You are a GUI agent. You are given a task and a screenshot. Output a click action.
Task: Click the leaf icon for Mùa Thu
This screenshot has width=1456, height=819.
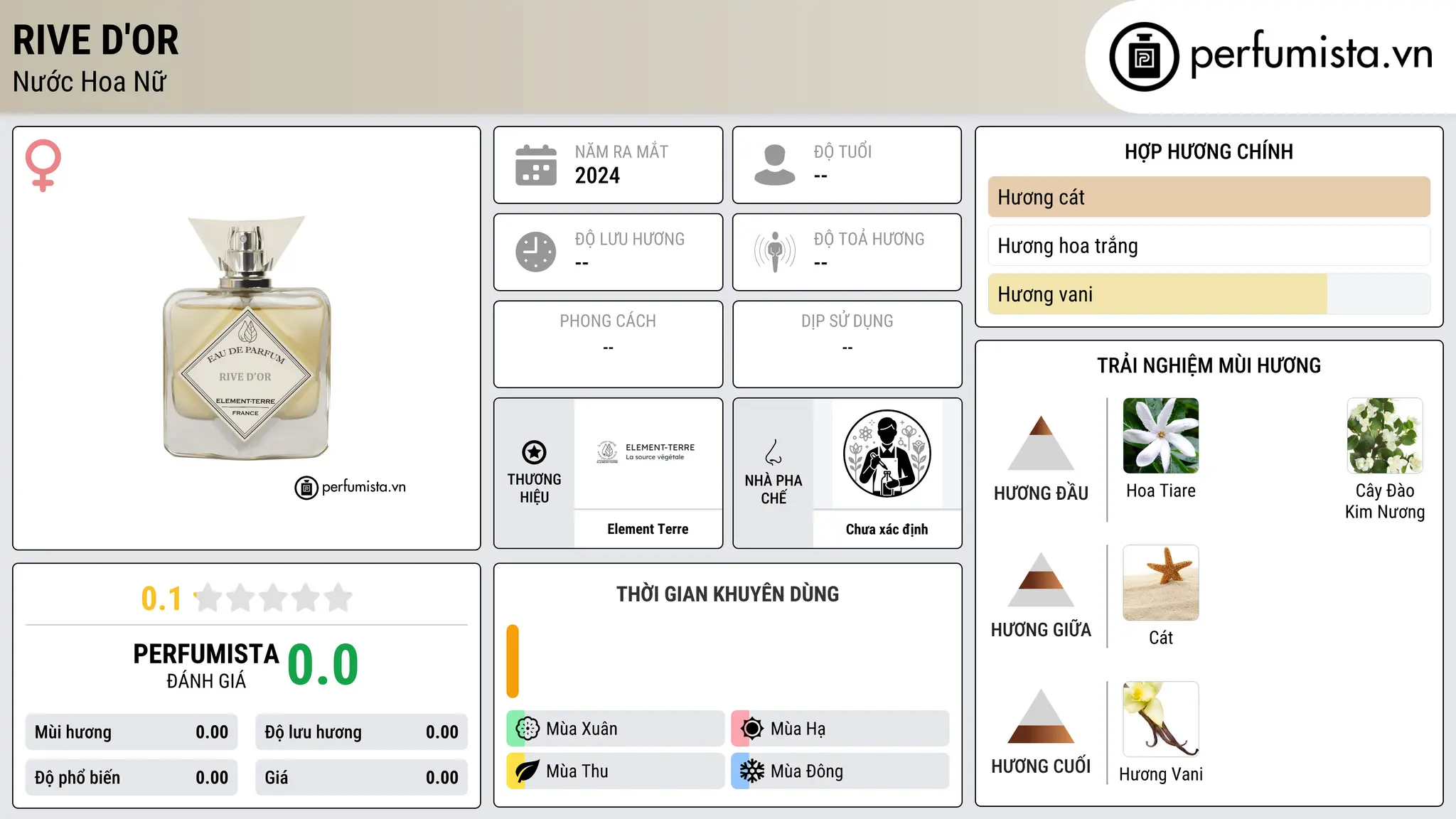pos(528,771)
